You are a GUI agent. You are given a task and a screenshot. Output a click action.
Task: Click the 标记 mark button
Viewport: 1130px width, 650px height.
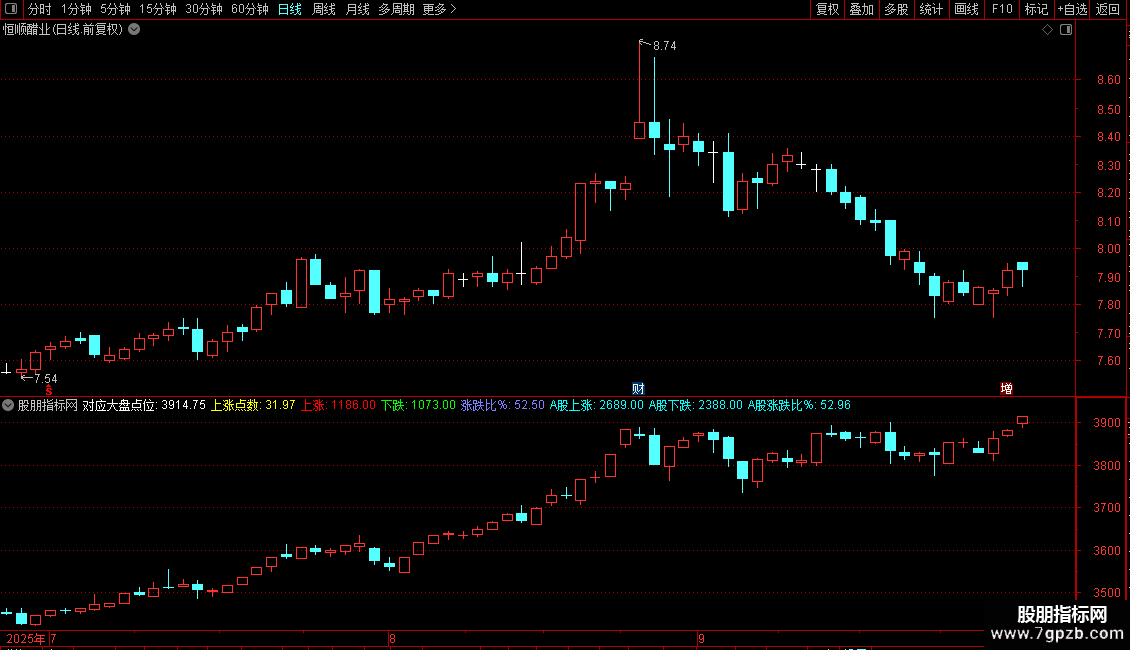click(1036, 9)
